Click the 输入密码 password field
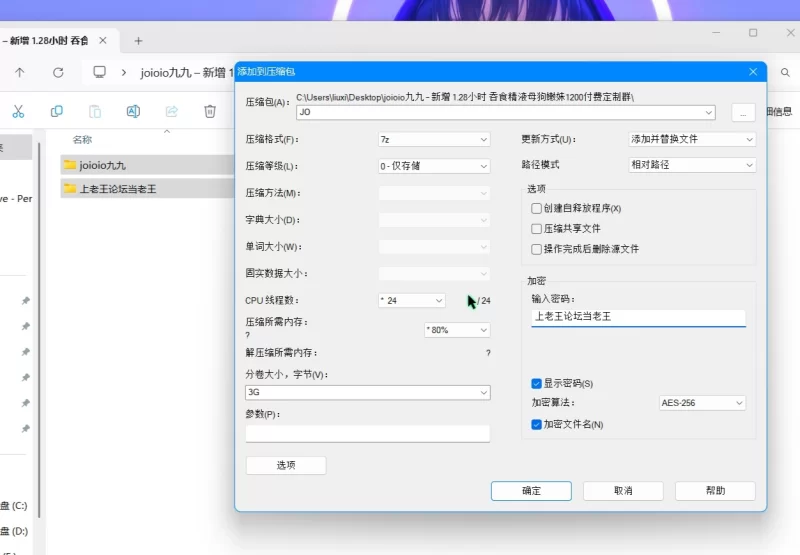800x555 pixels. pyautogui.click(x=638, y=317)
